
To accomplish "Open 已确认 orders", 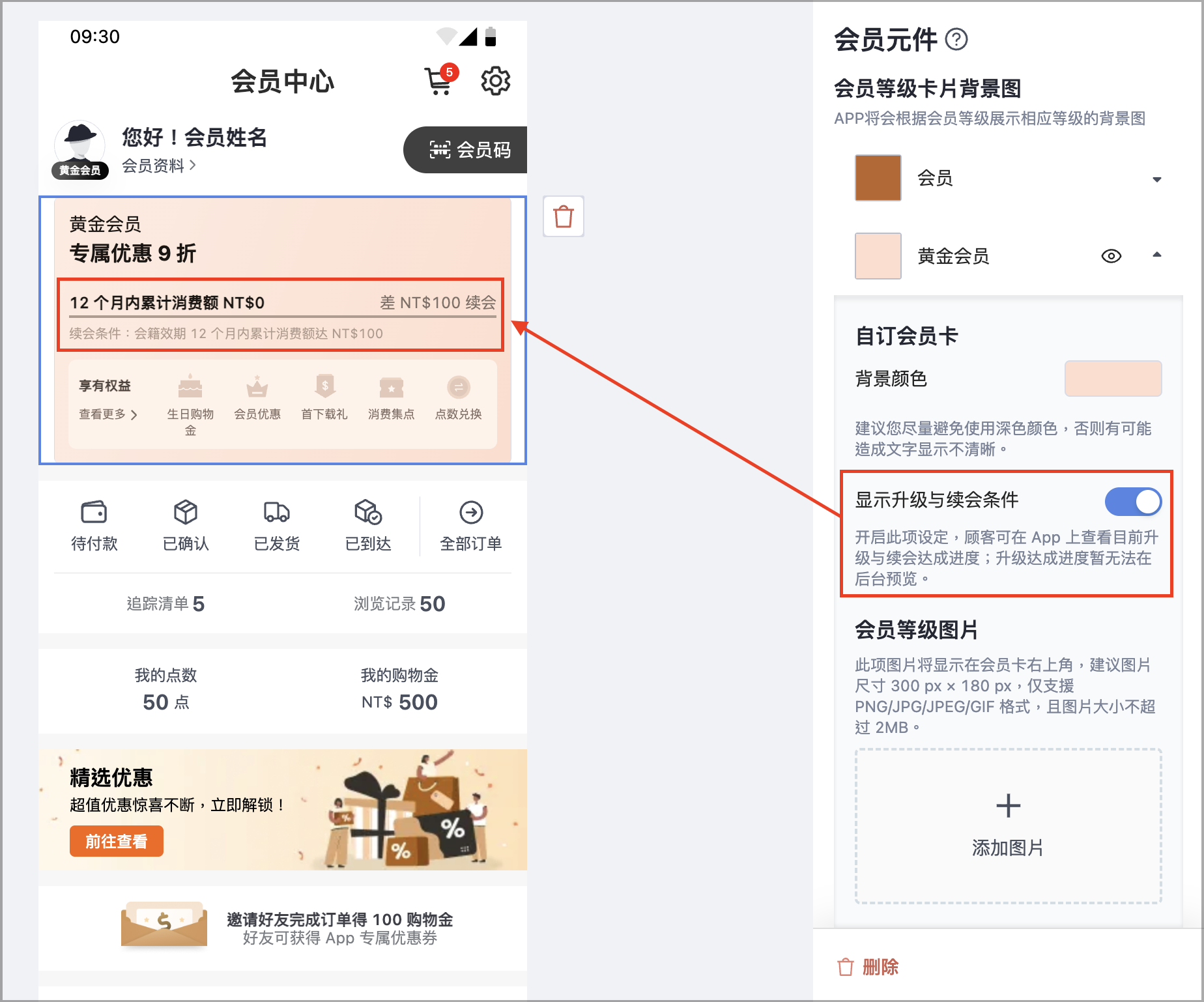I will (186, 526).
